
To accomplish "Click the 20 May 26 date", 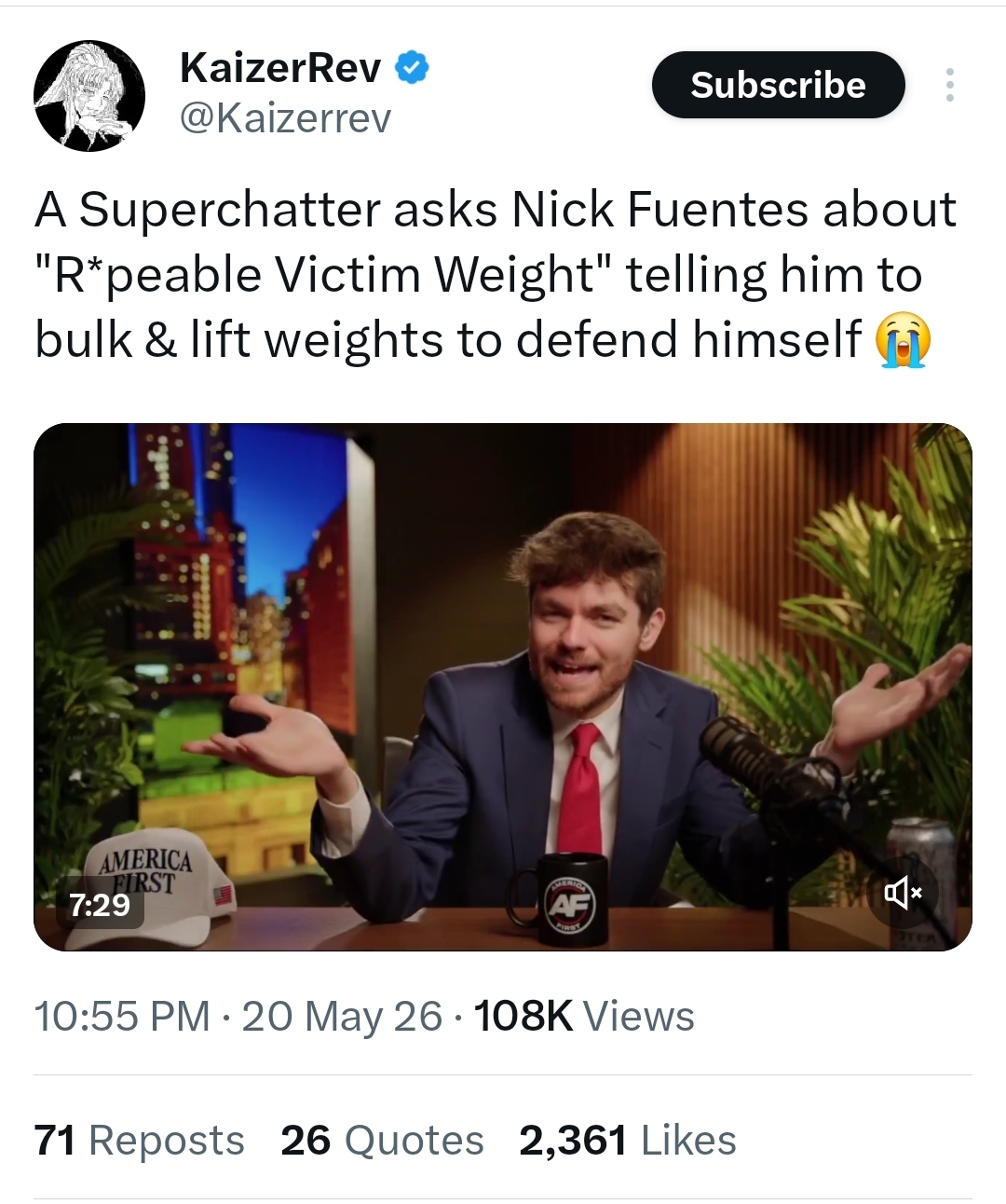I will [x=342, y=1016].
